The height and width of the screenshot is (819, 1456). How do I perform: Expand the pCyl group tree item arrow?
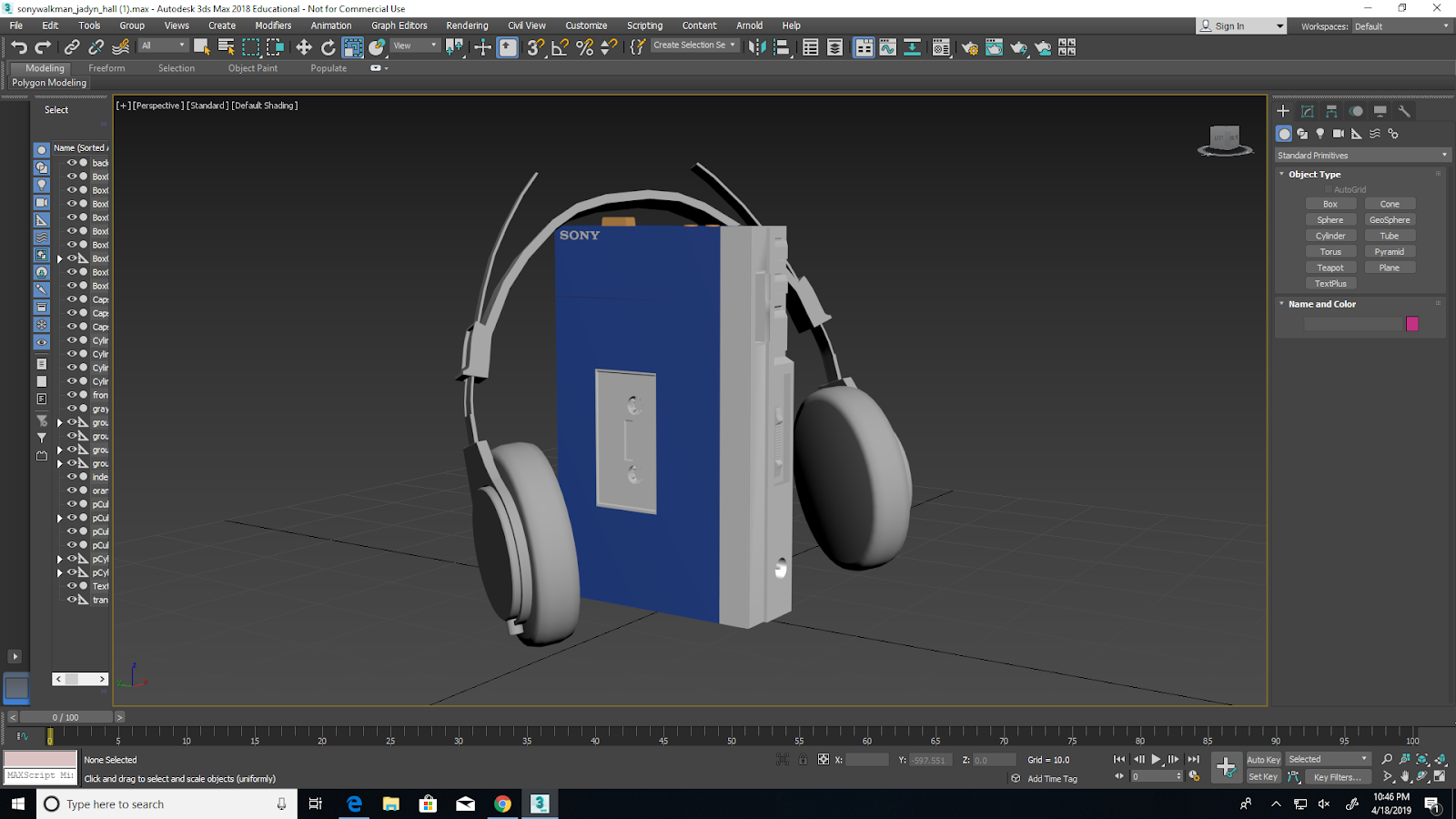59,559
